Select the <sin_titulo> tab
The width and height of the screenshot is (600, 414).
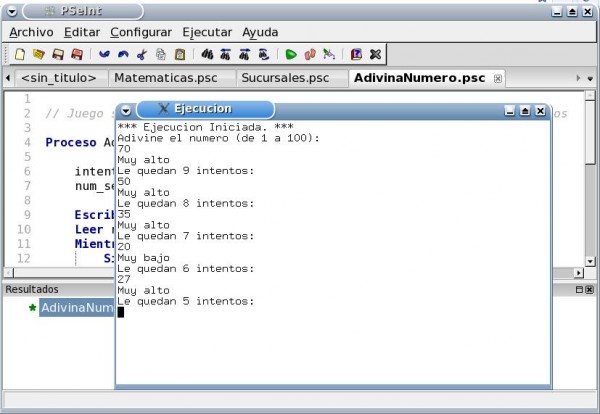(x=58, y=77)
